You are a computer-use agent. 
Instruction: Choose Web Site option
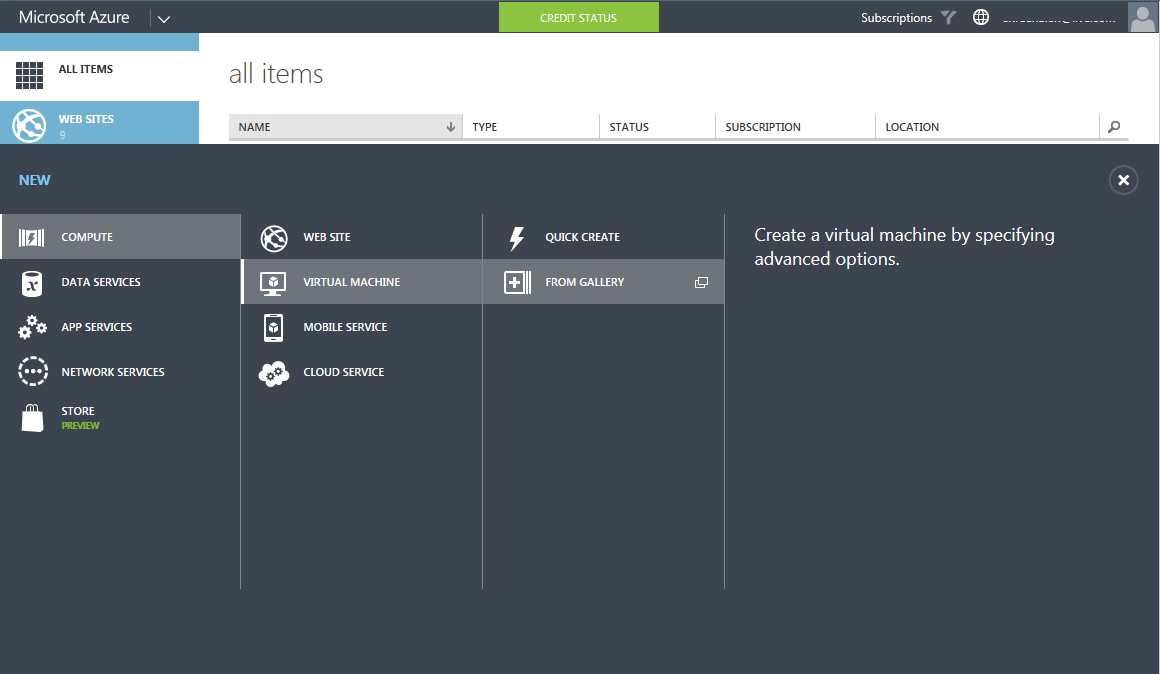coord(362,237)
